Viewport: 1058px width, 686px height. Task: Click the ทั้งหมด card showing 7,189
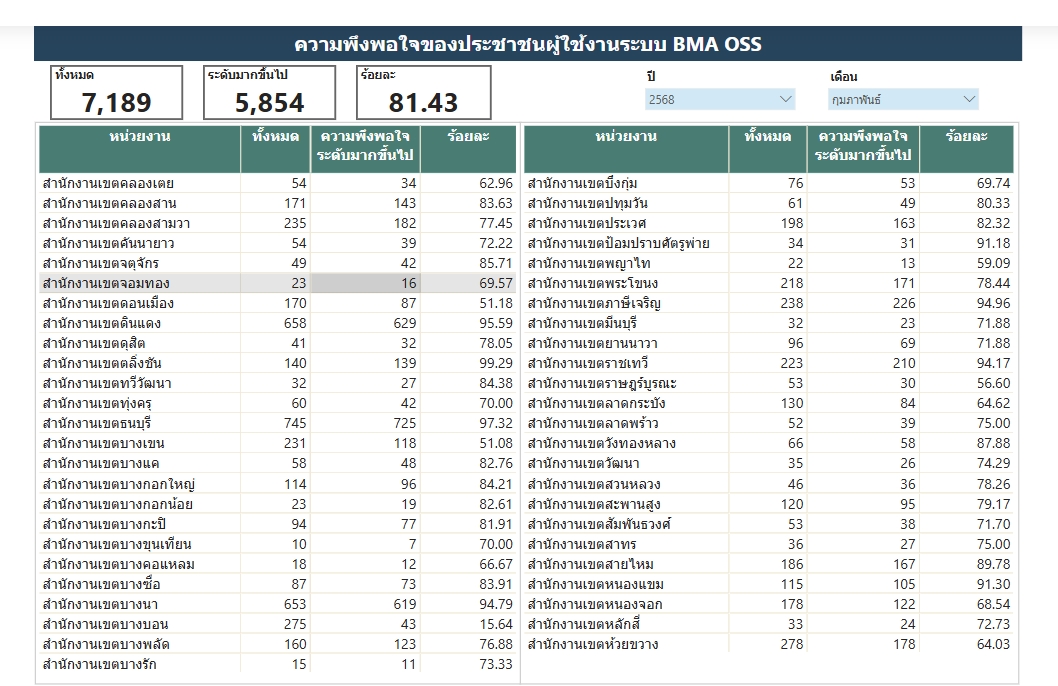click(117, 92)
